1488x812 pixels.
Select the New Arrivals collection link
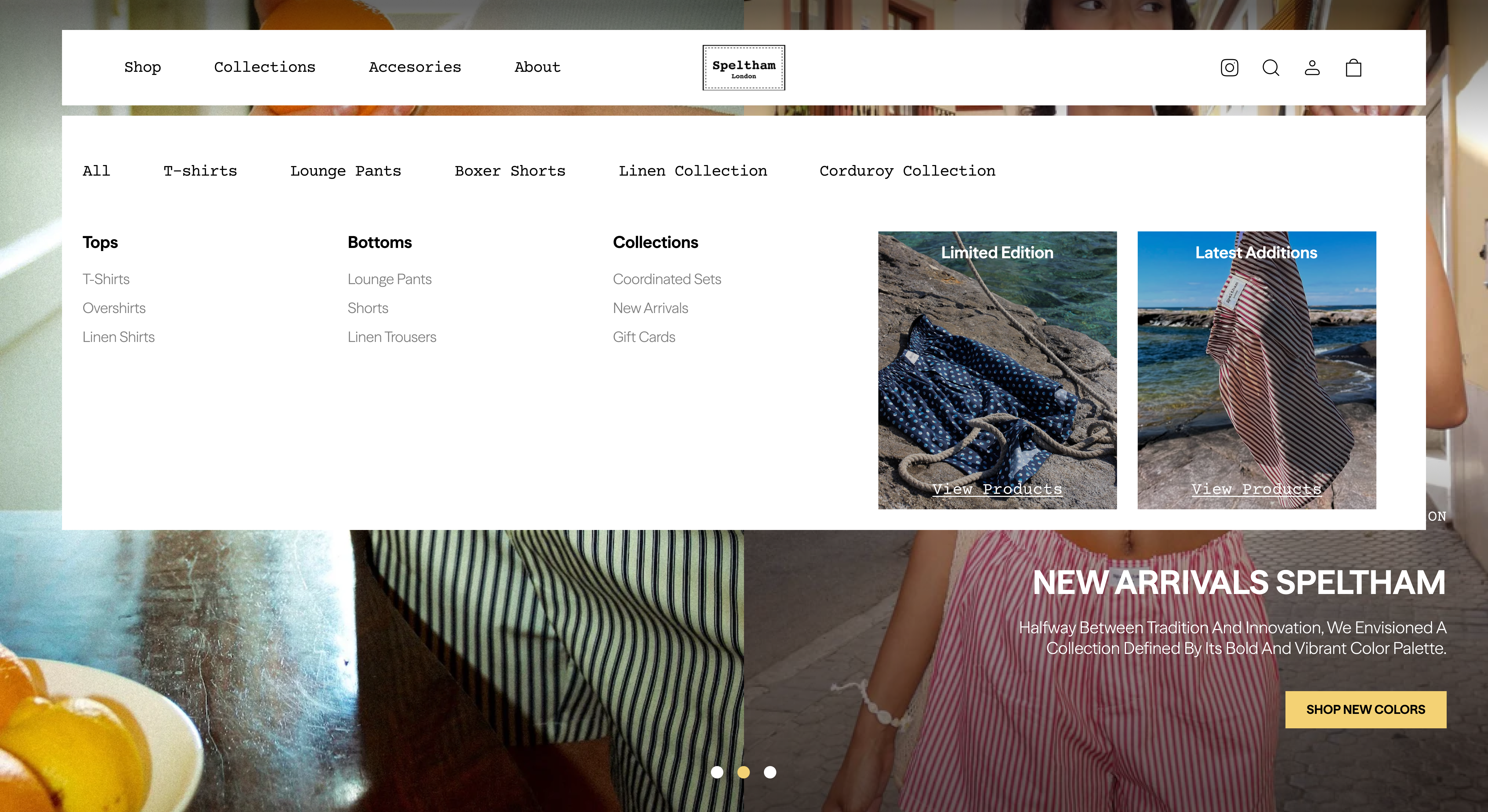[650, 308]
